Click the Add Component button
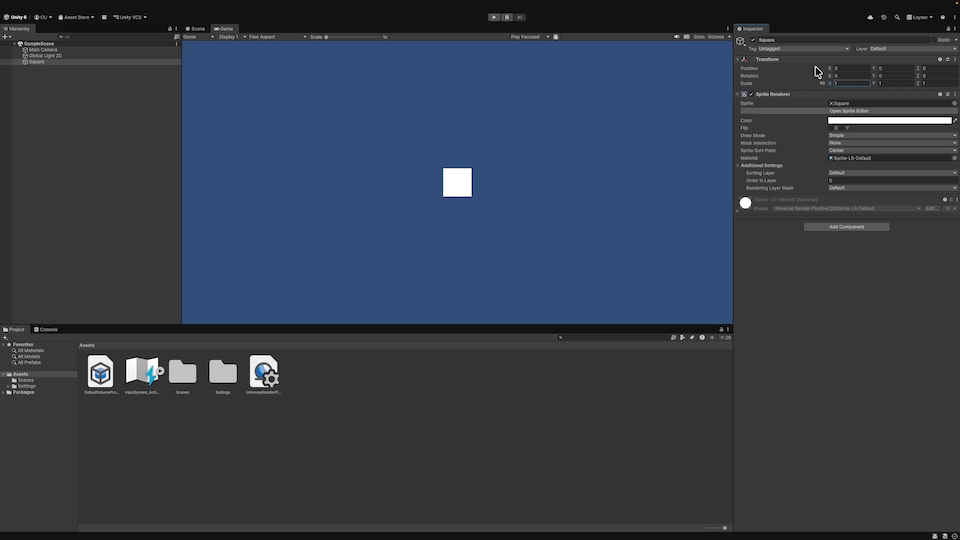The width and height of the screenshot is (960, 540). click(846, 227)
